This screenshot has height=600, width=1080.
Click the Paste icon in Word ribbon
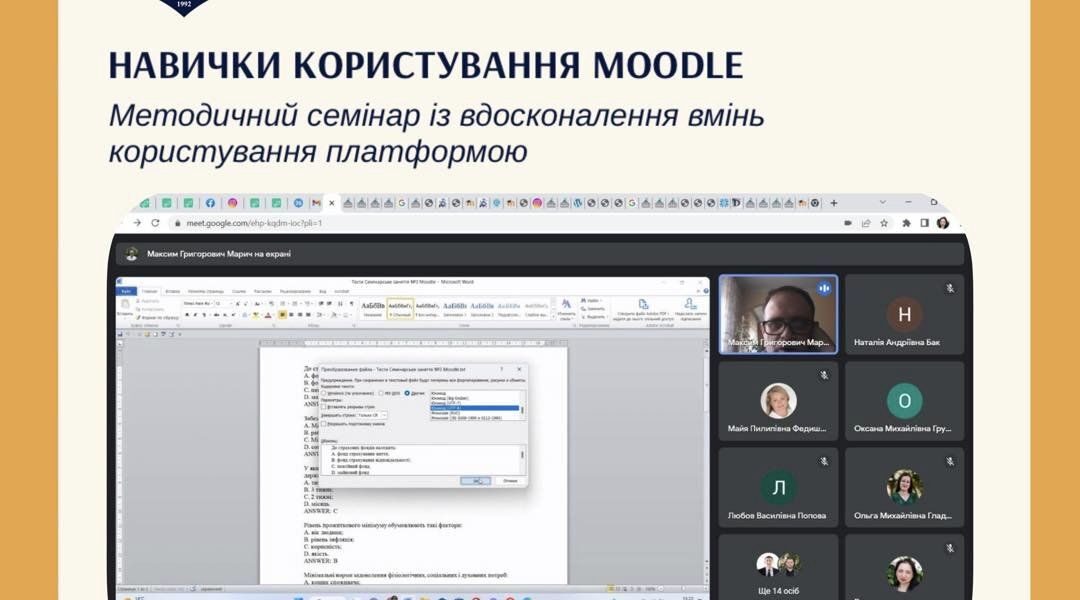[125, 304]
